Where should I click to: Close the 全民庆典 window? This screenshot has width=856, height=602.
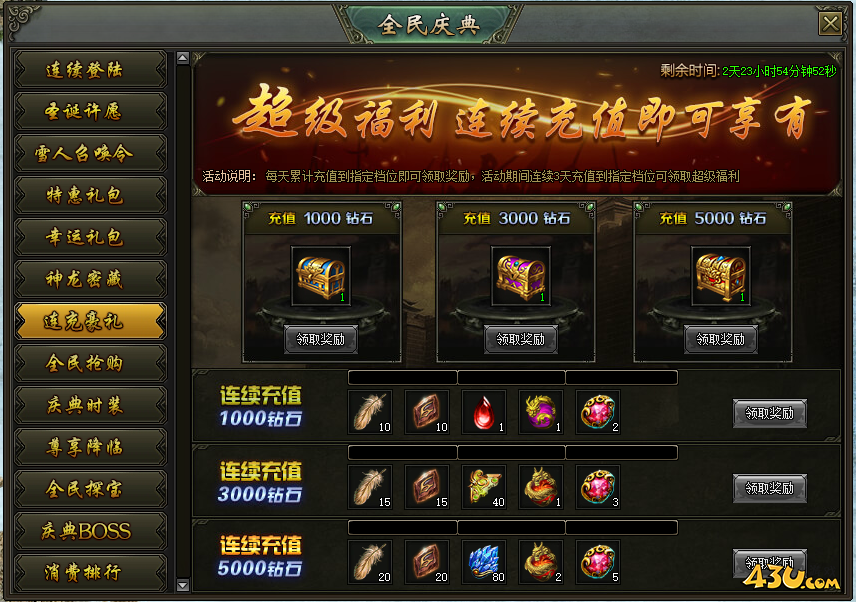pyautogui.click(x=830, y=23)
